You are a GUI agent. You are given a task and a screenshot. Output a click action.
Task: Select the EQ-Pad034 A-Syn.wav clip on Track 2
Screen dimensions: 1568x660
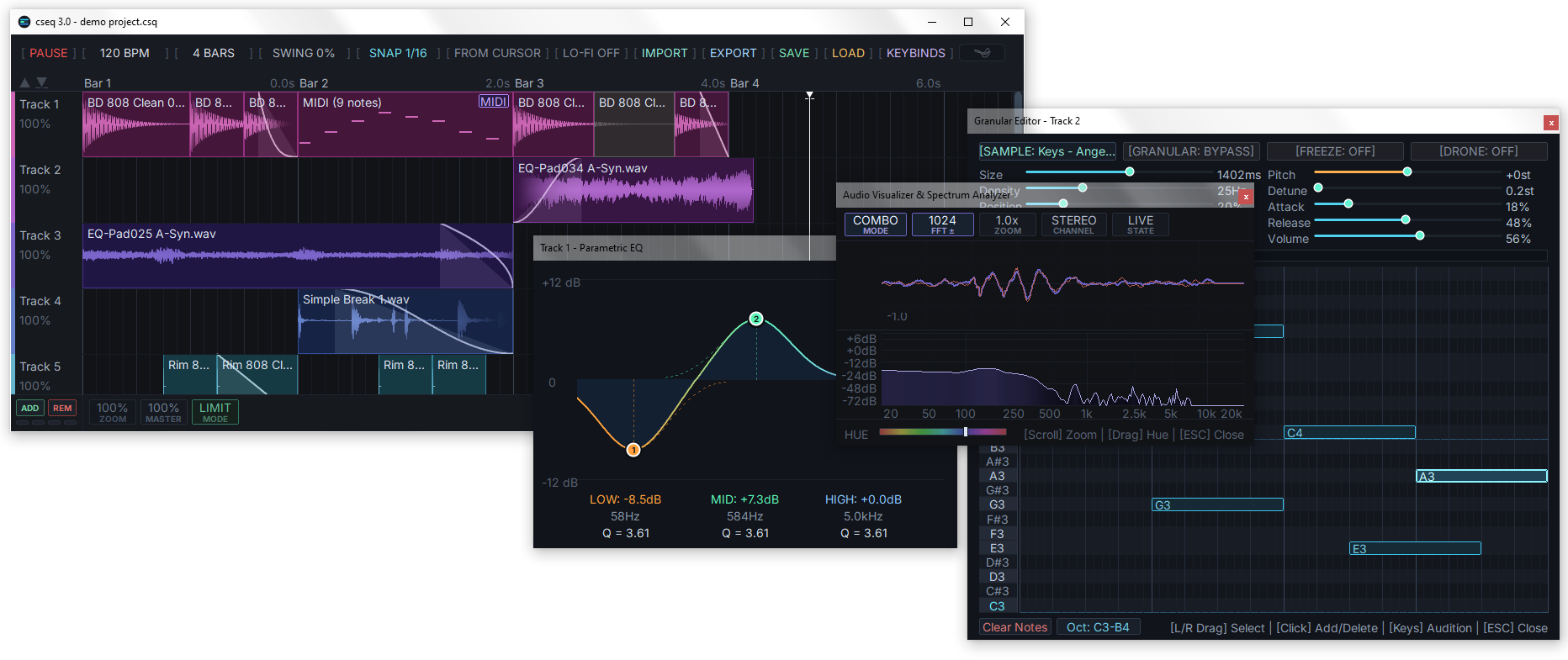point(633,190)
